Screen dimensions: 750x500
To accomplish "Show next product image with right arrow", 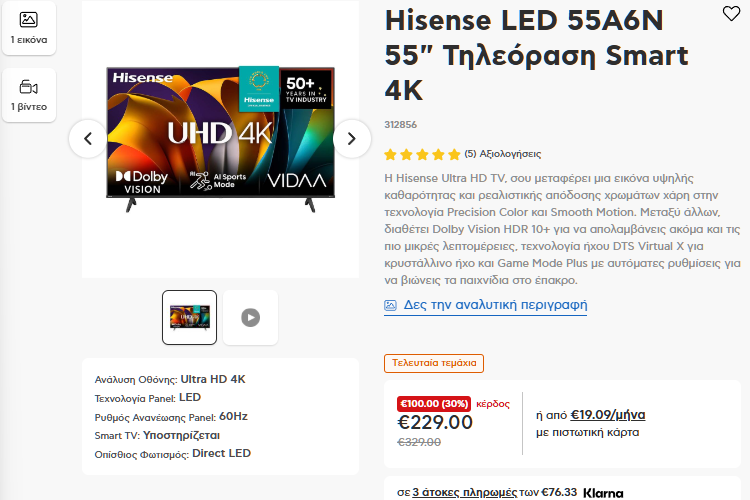I will point(352,139).
